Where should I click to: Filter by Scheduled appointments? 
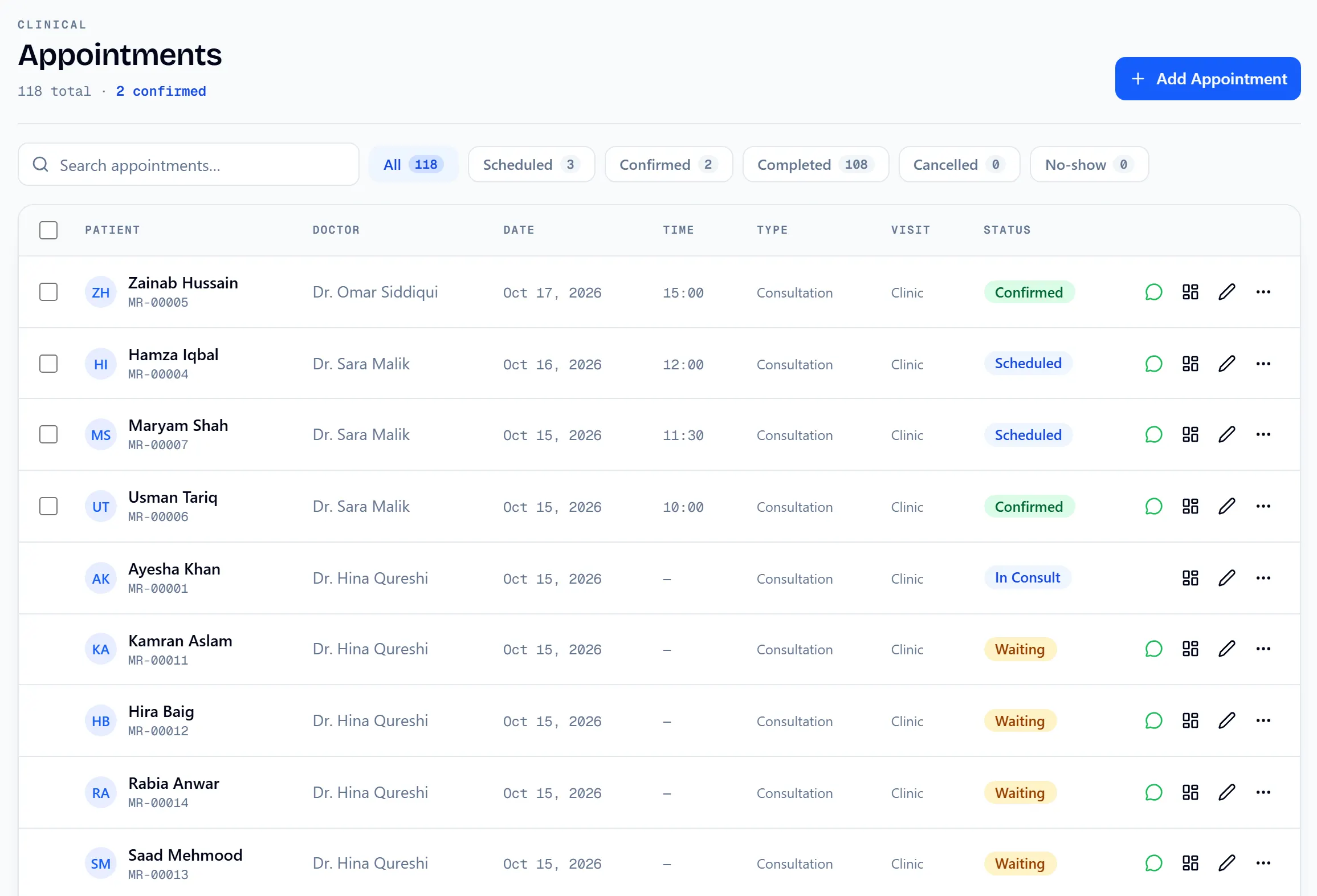coord(531,165)
